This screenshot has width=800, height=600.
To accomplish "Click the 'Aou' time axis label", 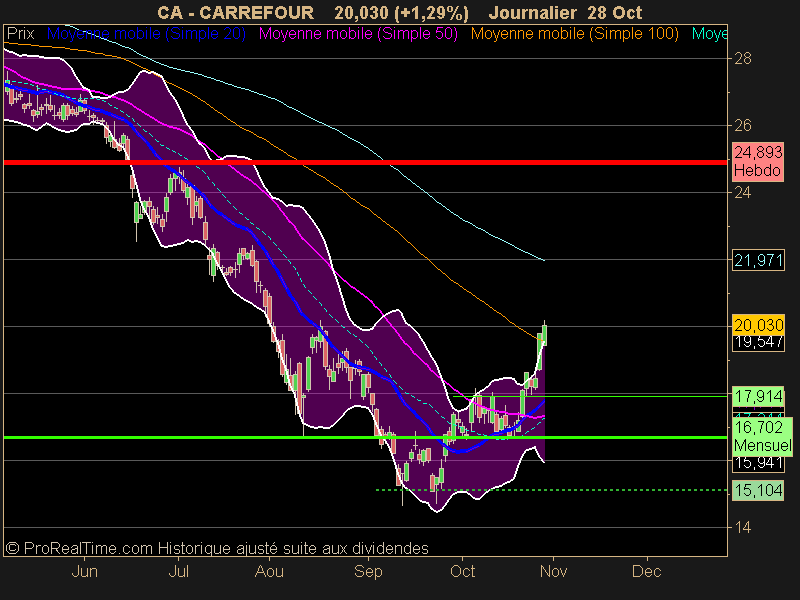I will [x=269, y=571].
